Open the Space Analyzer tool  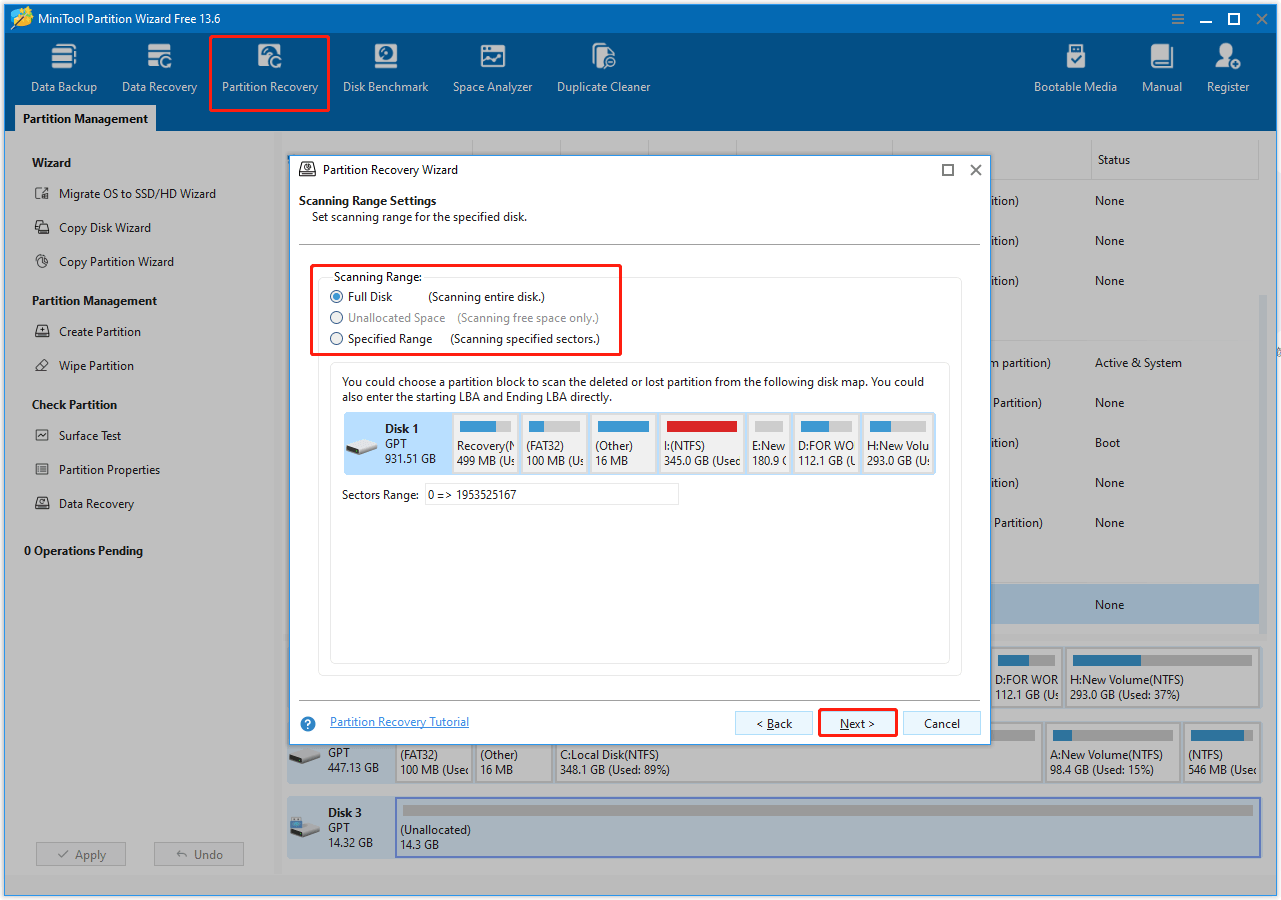point(492,69)
